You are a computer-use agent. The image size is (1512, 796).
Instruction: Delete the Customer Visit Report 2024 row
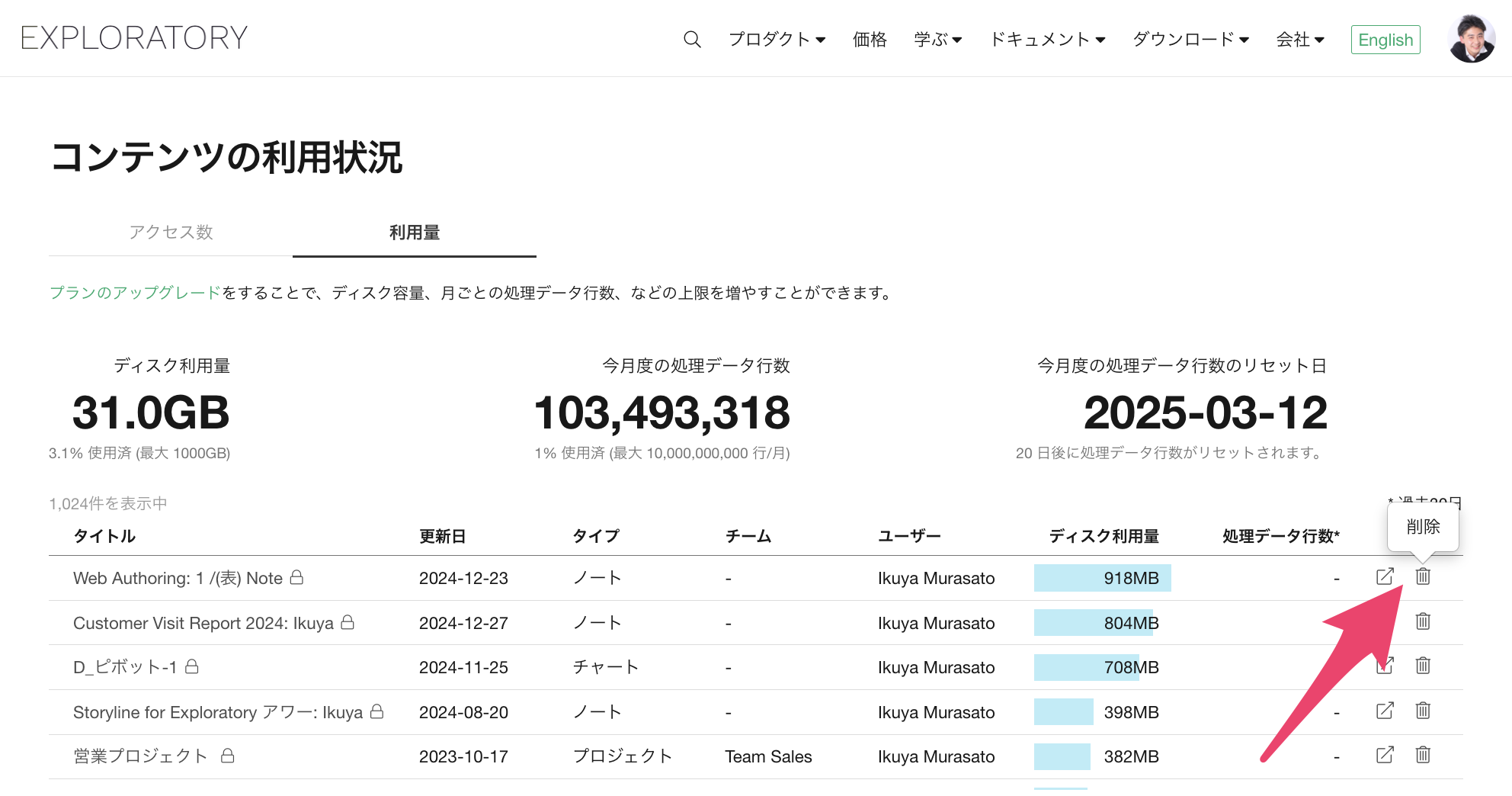(1423, 621)
